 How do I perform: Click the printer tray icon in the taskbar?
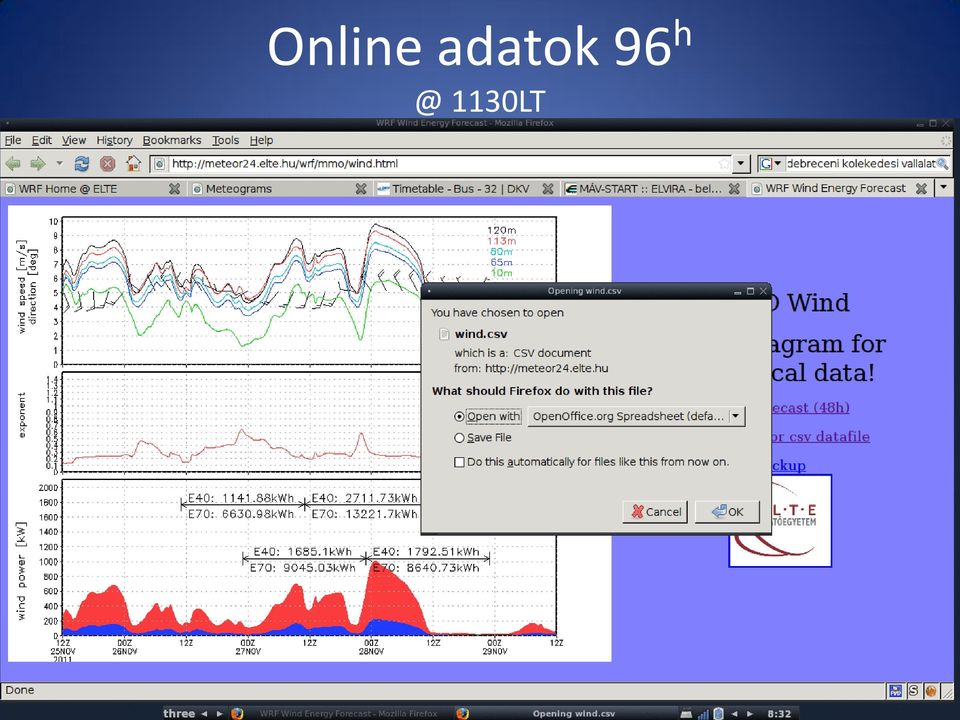point(686,714)
